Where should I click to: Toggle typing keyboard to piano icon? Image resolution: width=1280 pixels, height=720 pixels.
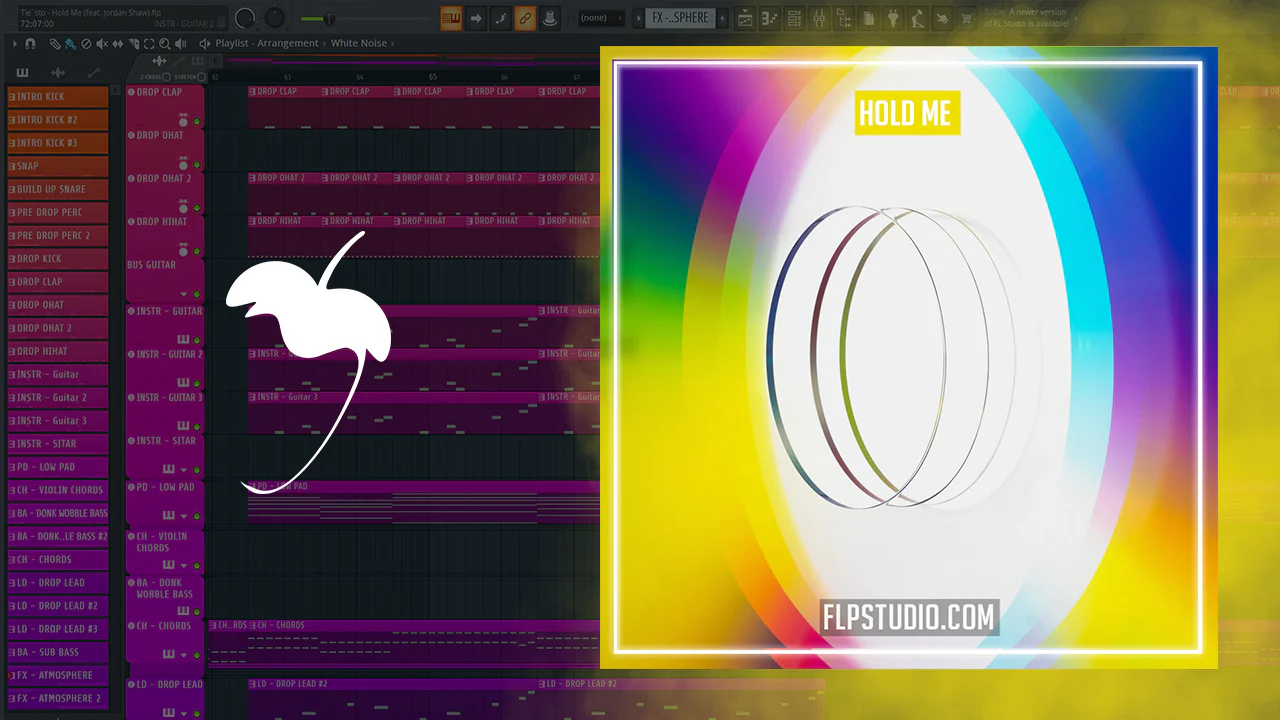(x=451, y=18)
